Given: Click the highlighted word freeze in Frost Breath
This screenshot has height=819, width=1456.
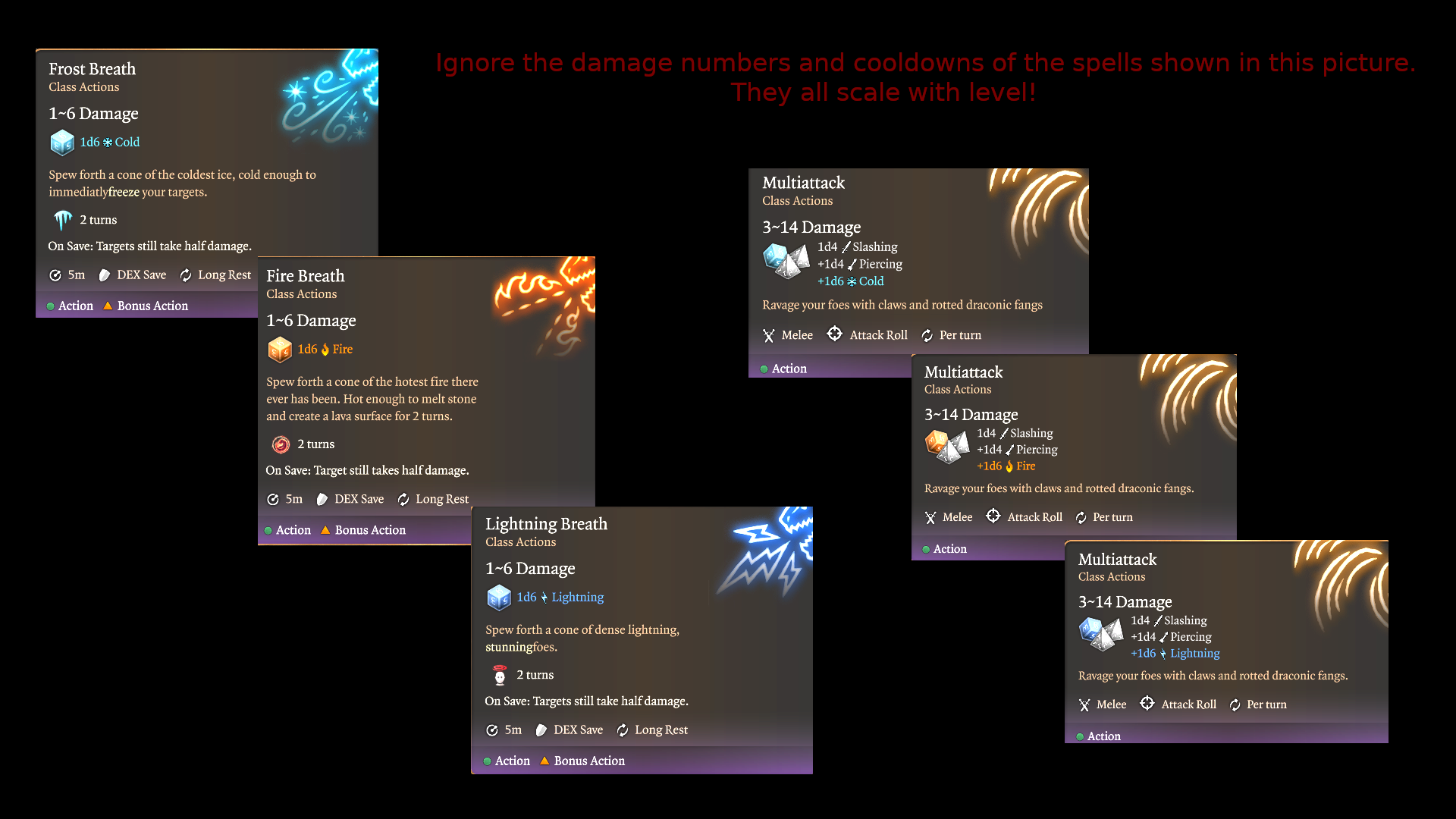Looking at the screenshot, I should pos(124,192).
